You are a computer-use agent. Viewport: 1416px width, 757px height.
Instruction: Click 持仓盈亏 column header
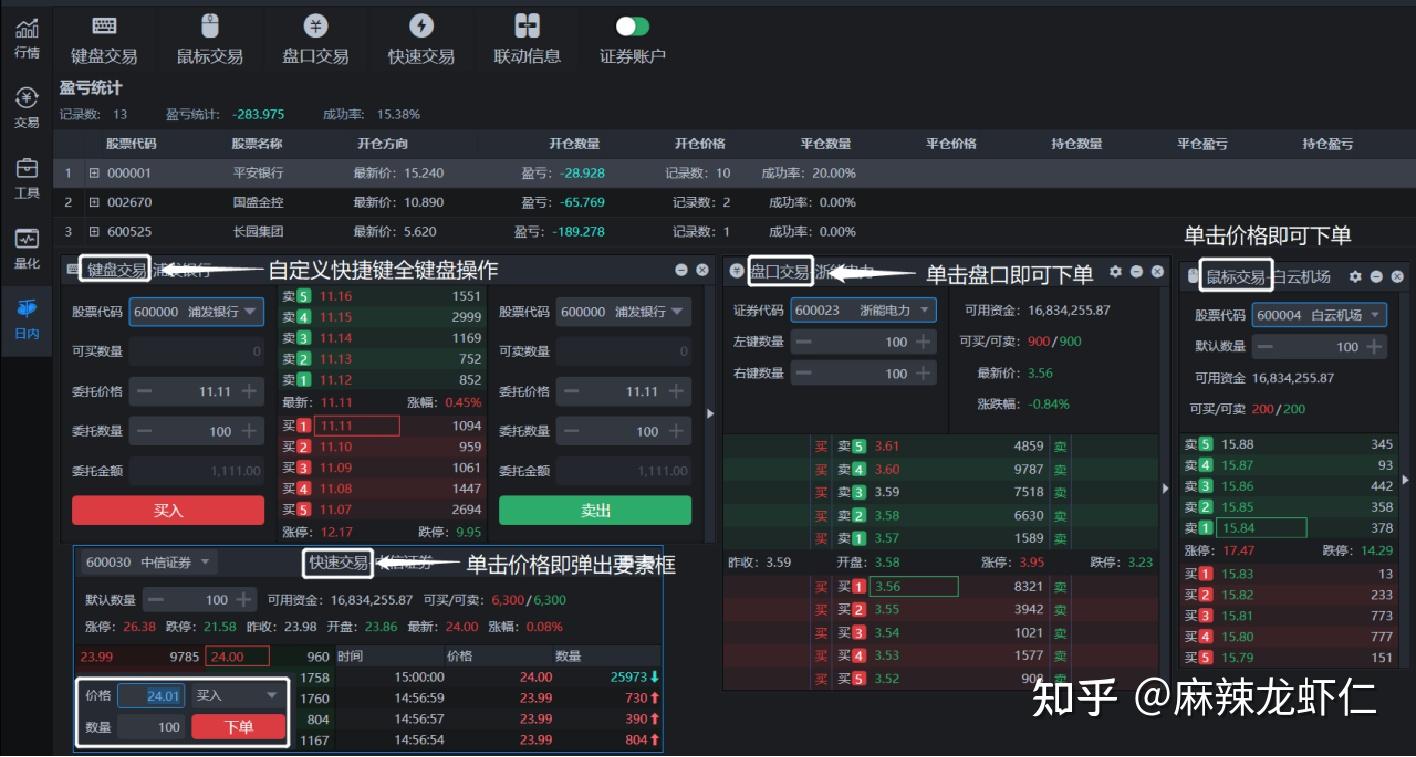[x=1327, y=143]
